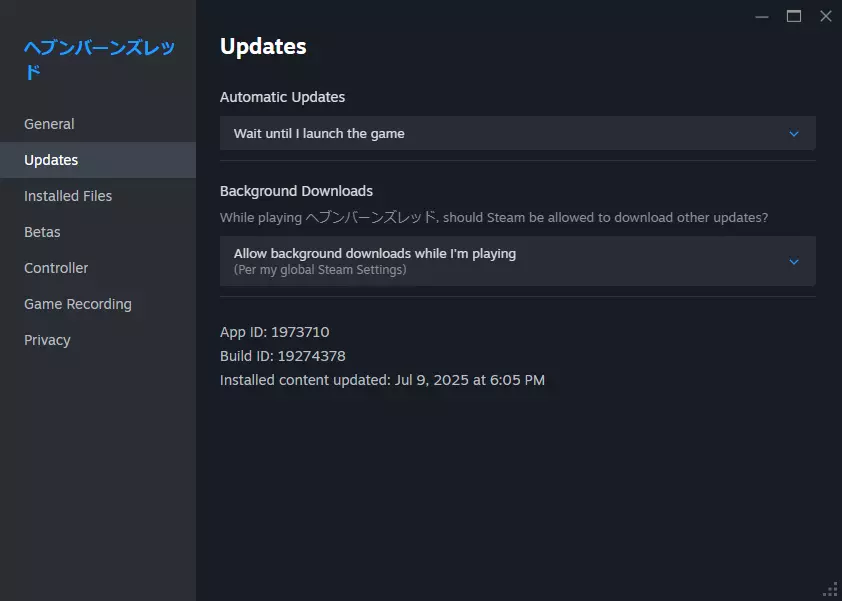Click the App ID: 1973710 text

tap(274, 332)
